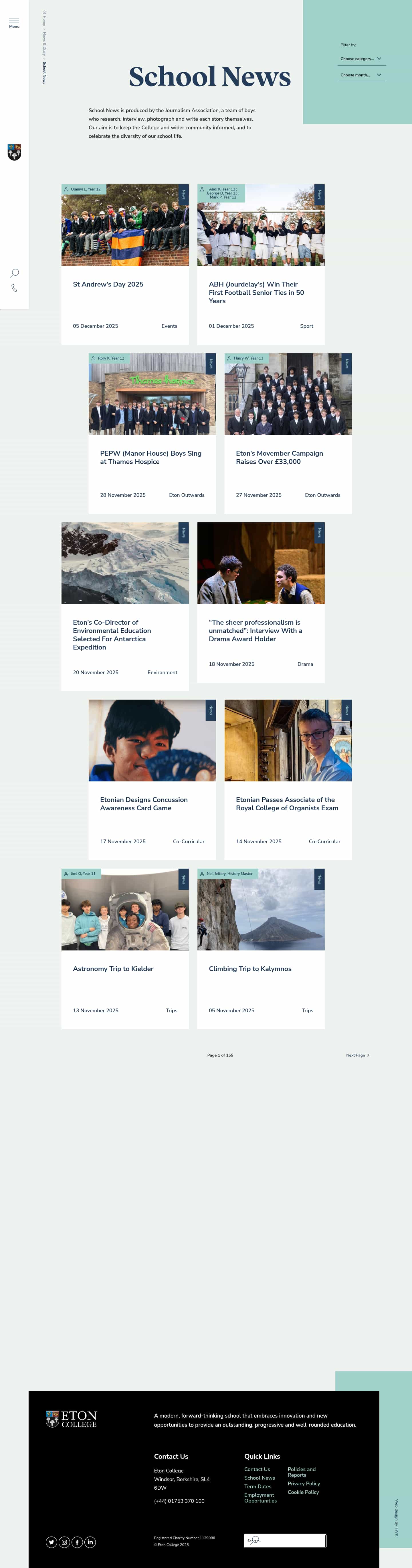Open Astronomy Trip to Kielder photo

[125, 909]
